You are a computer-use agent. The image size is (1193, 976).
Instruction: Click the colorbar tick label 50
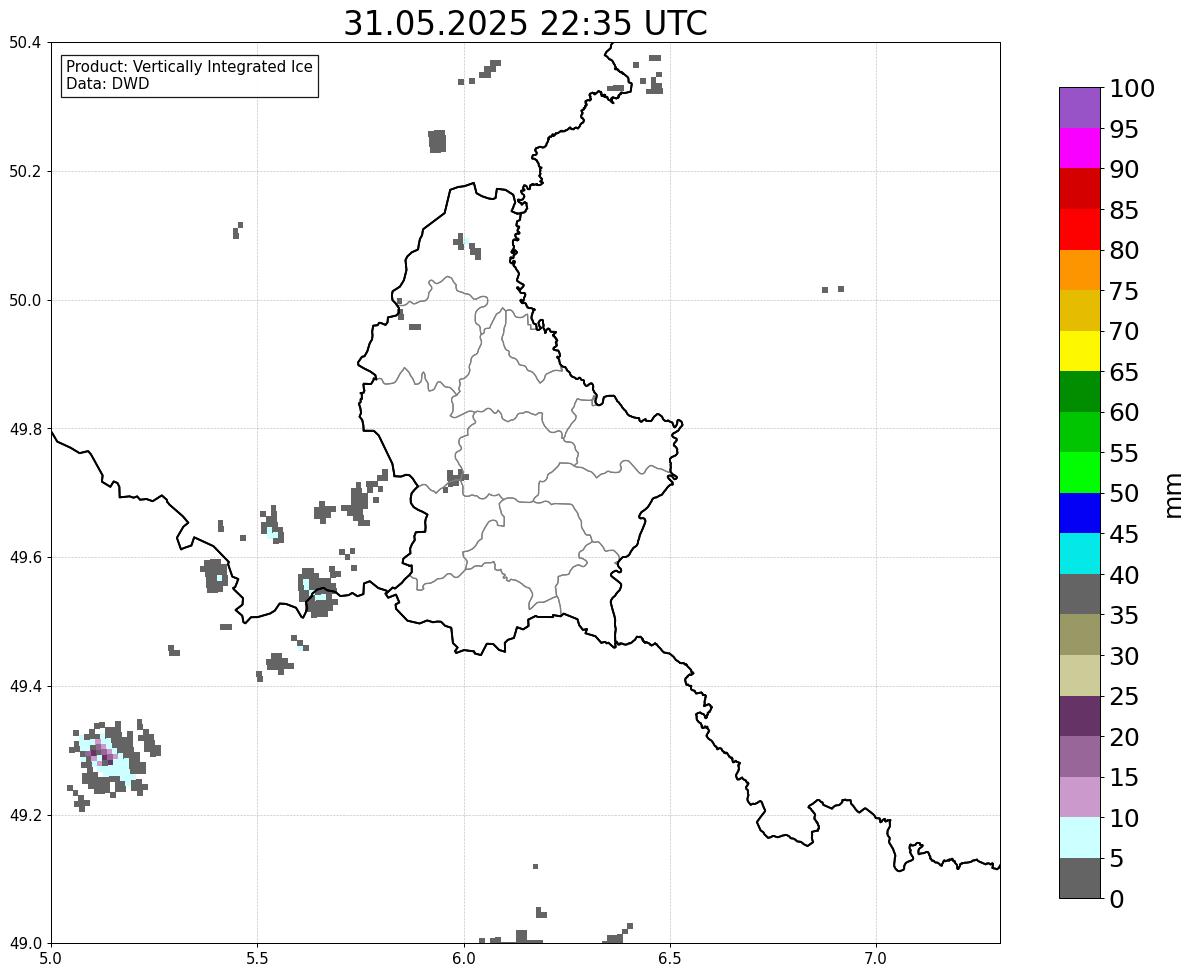point(1124,494)
